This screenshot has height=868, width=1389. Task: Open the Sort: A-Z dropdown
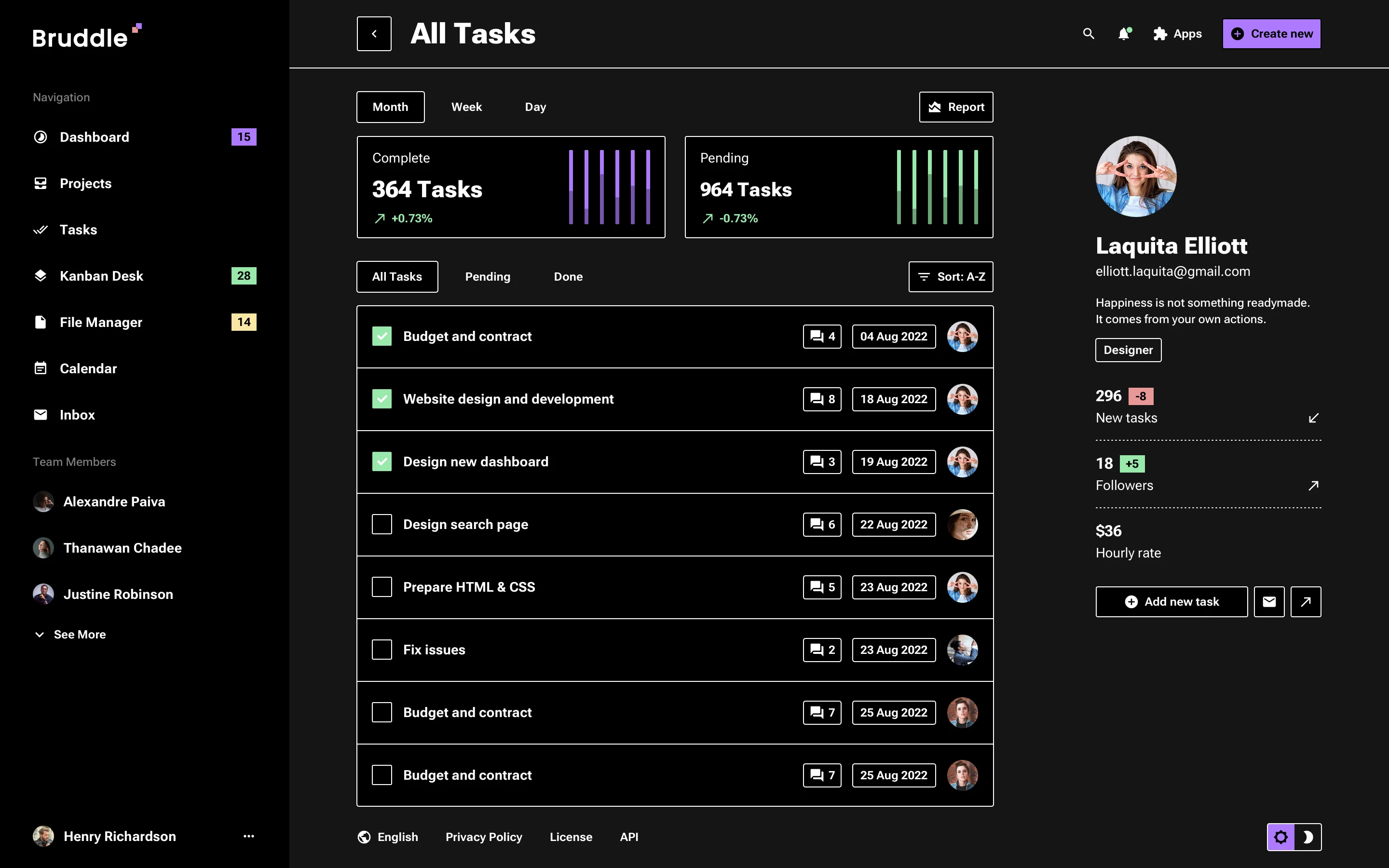(950, 277)
